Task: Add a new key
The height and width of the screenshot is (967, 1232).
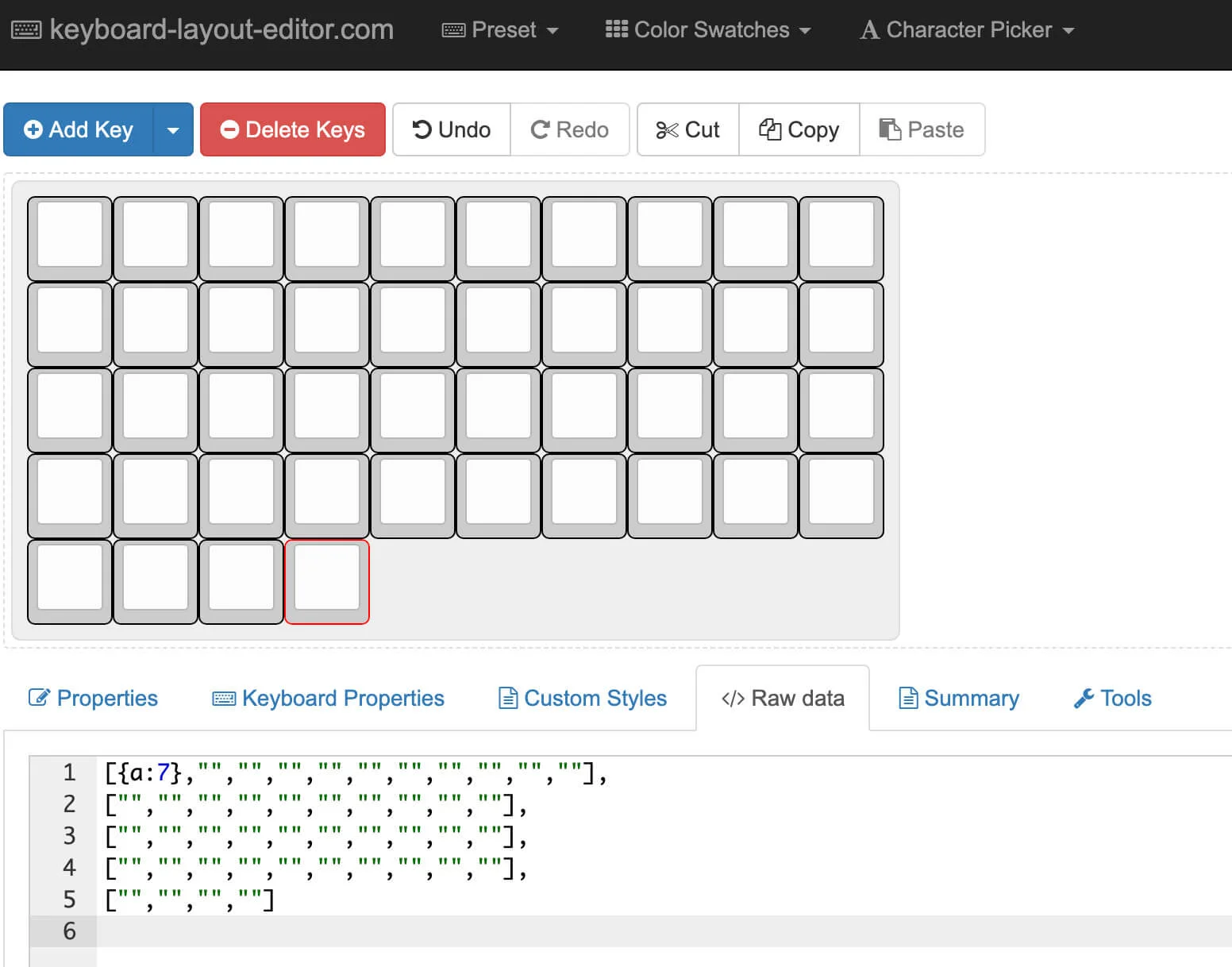Action: point(79,129)
